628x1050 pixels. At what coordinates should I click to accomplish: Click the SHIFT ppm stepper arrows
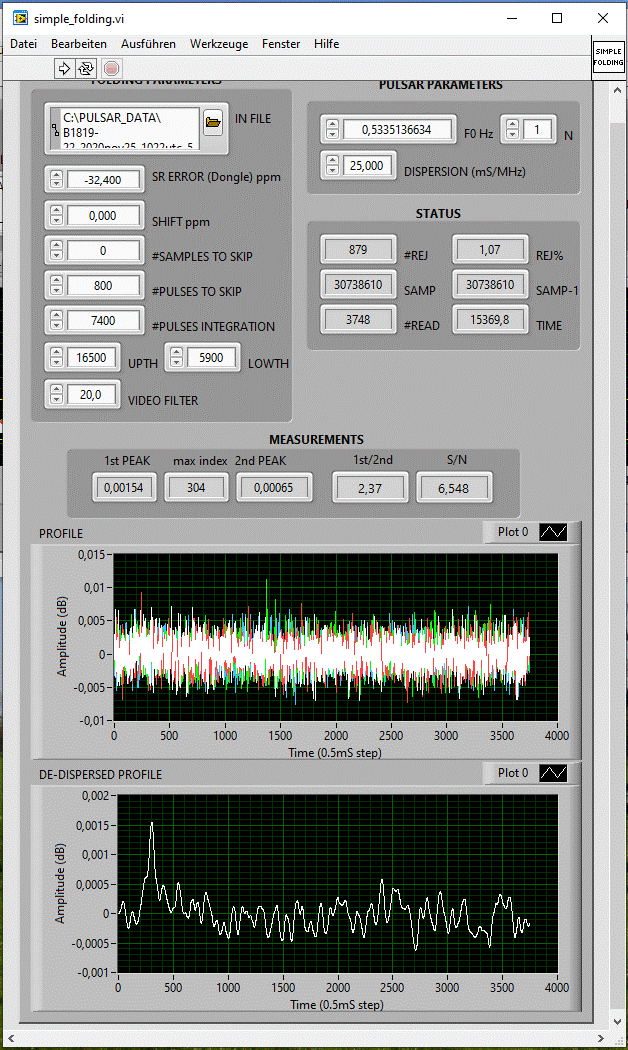click(x=56, y=215)
